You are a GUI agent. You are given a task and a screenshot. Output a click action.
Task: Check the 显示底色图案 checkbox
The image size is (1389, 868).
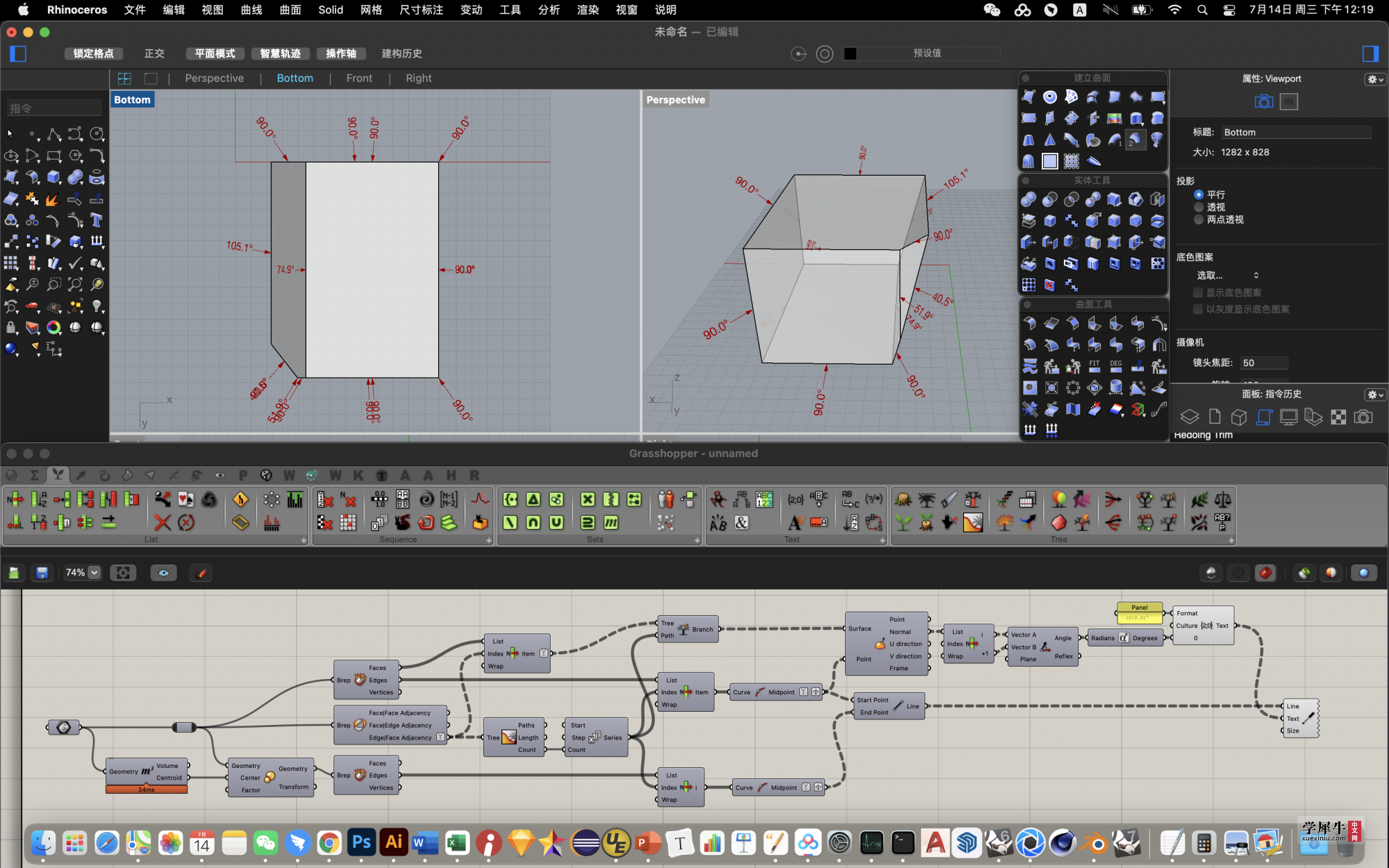coord(1198,292)
